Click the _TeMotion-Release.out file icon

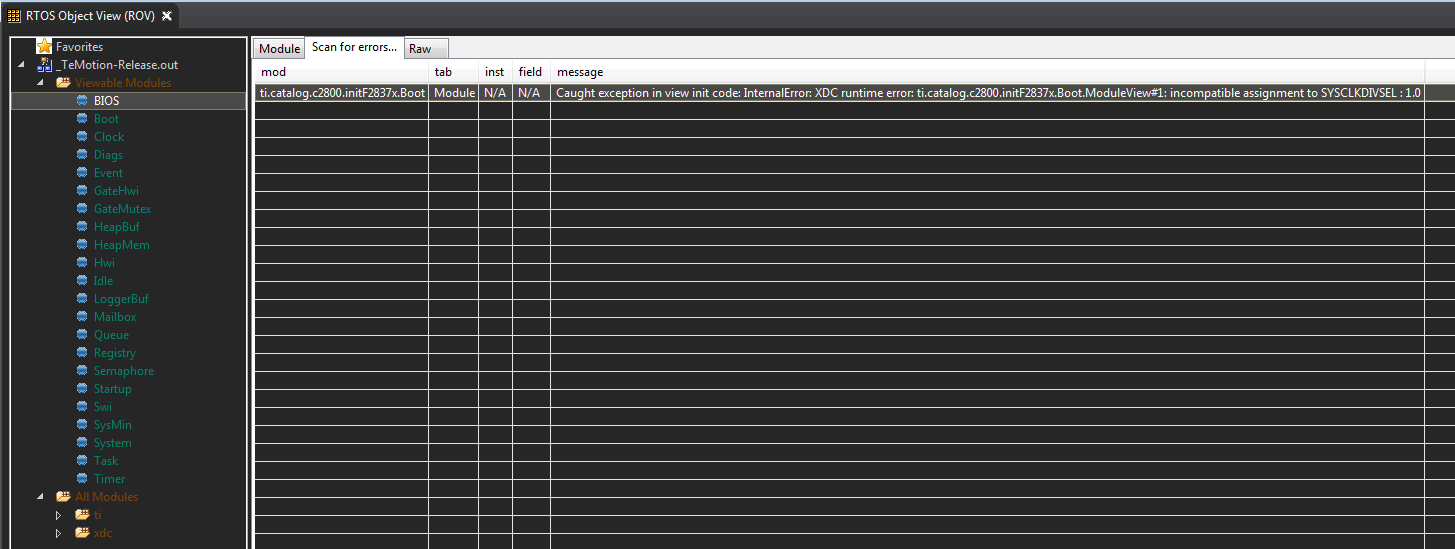[x=44, y=64]
